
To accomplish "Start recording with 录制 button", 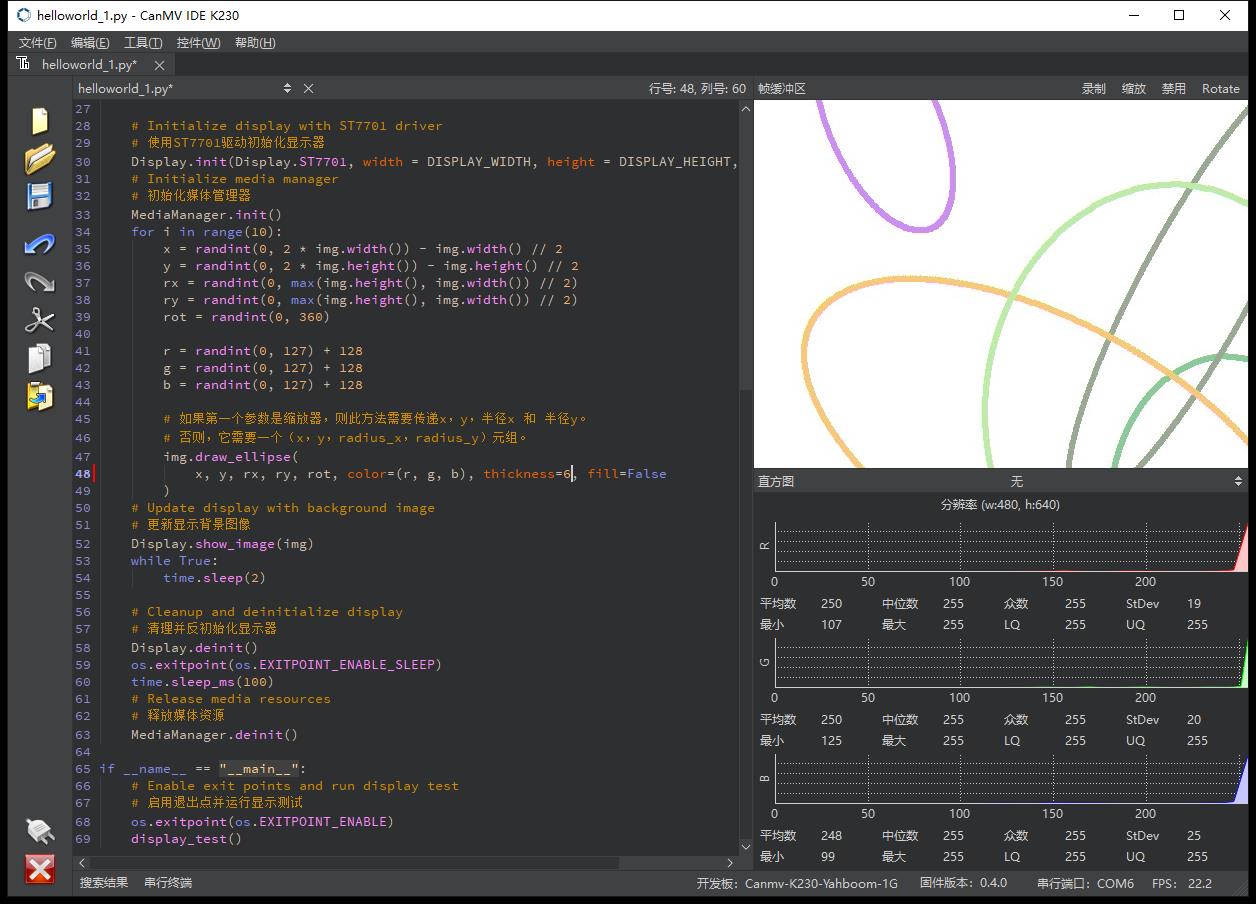I will click(x=1093, y=88).
